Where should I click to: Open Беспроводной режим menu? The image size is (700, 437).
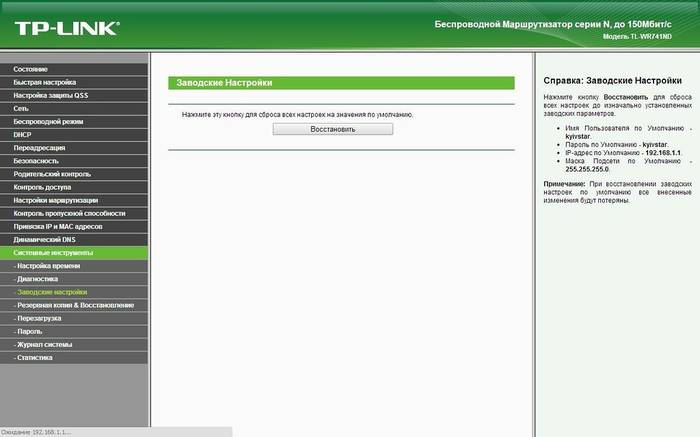point(74,121)
